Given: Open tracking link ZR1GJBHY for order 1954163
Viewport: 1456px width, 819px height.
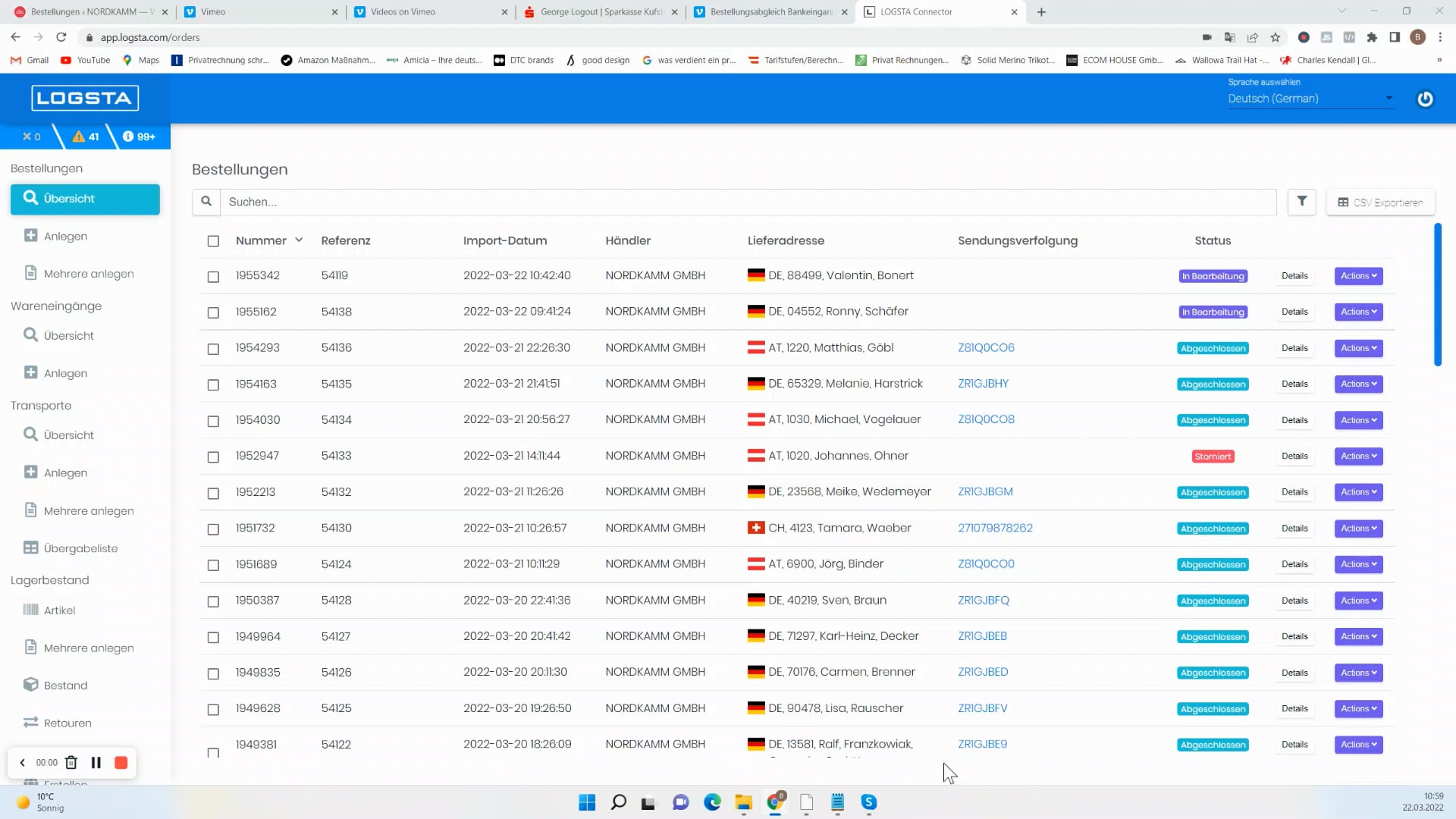Looking at the screenshot, I should (x=982, y=383).
